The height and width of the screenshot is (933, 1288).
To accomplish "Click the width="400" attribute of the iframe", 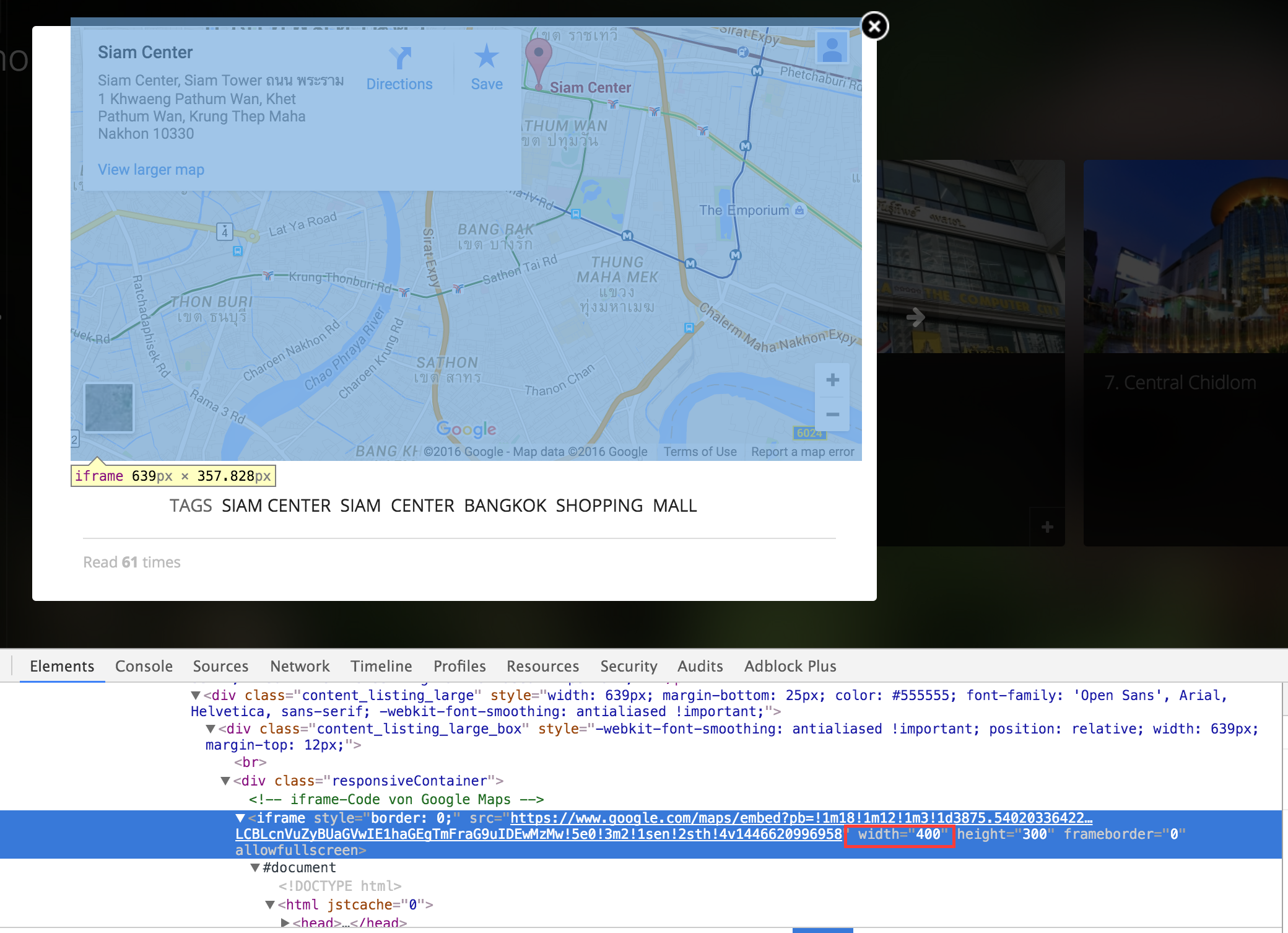I will (x=903, y=834).
